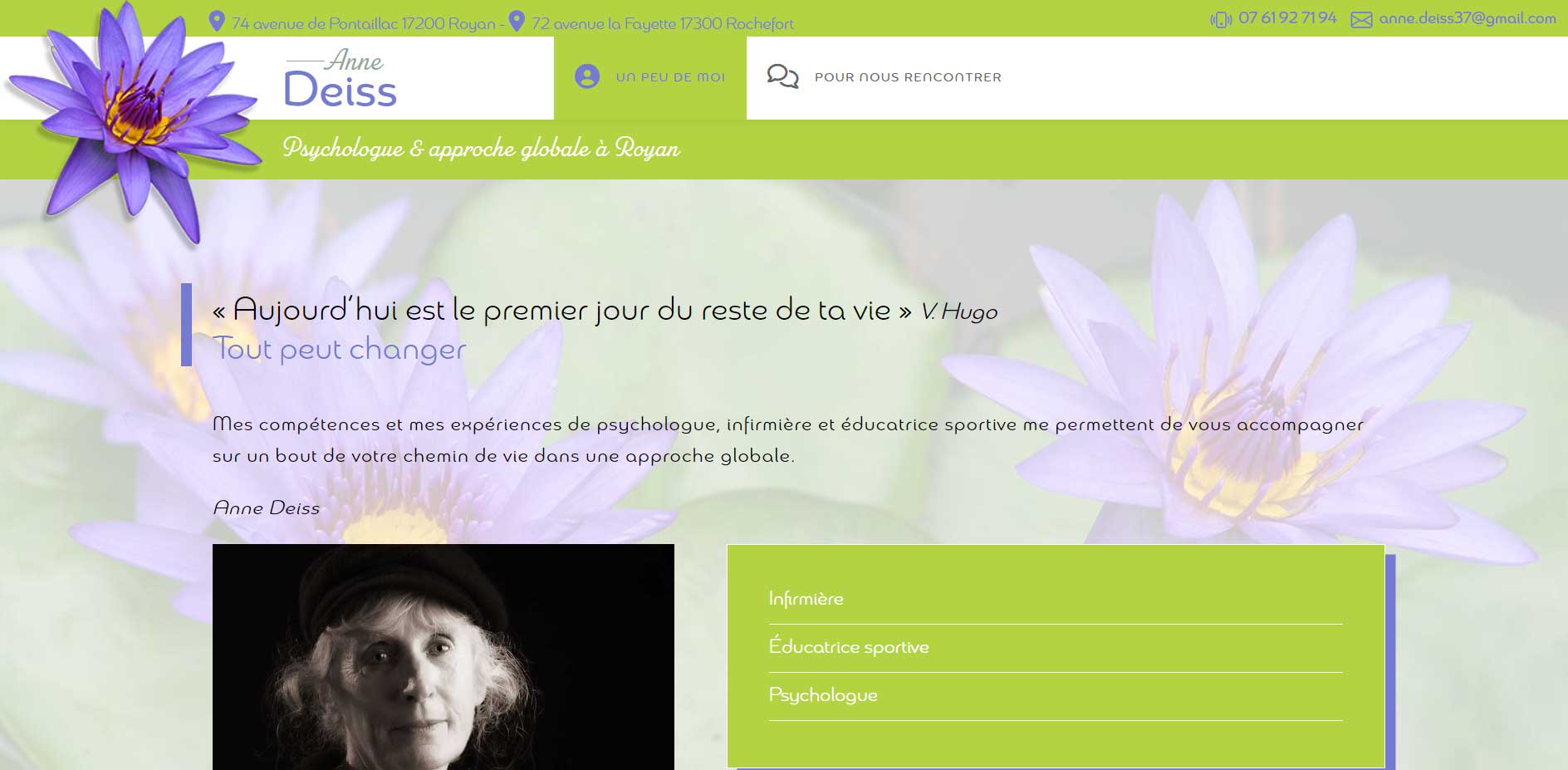Click the Tout peut changer heading
This screenshot has height=770, width=1568.
pos(340,349)
